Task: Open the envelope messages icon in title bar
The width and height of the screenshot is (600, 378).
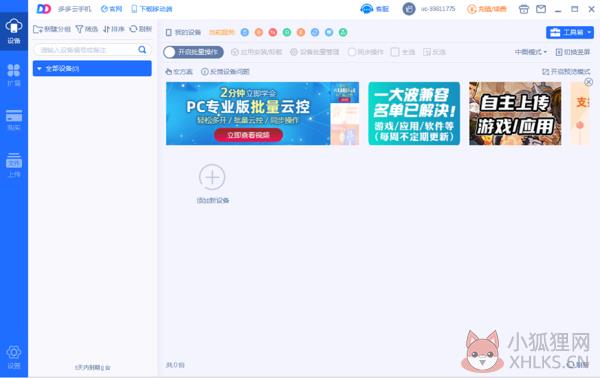Action: (541, 9)
